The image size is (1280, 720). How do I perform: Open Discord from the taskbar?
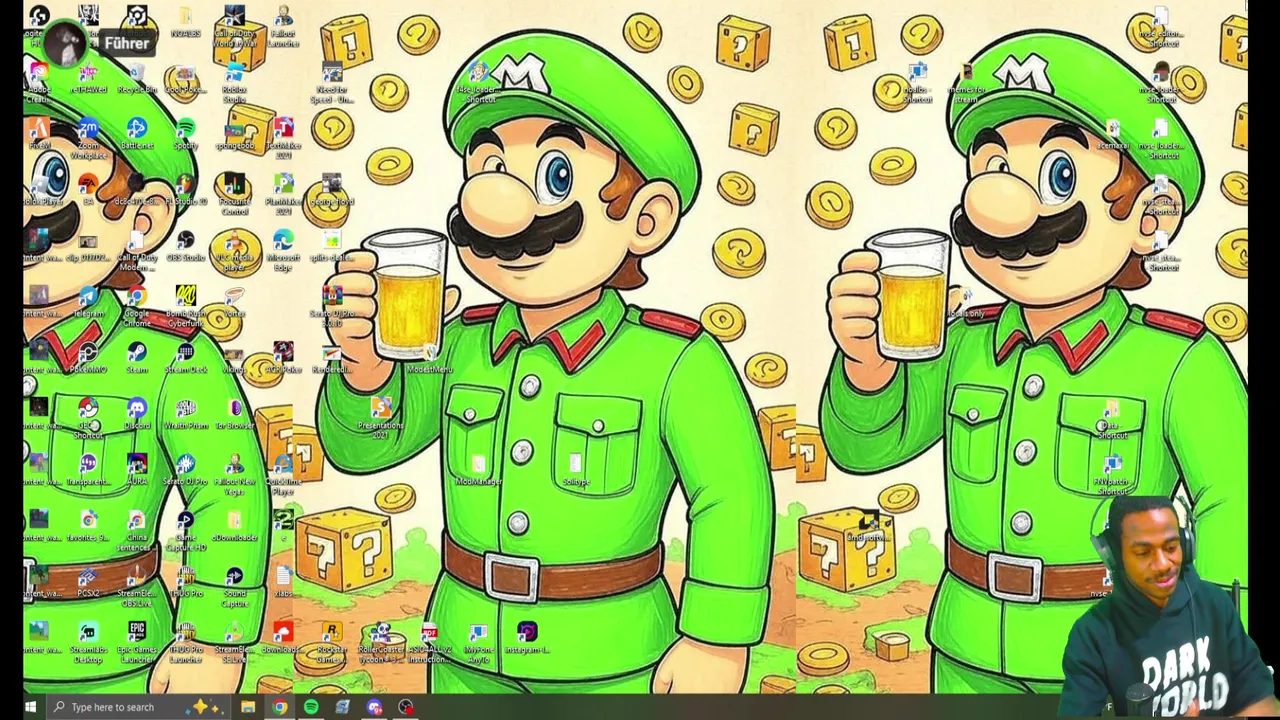(x=374, y=707)
